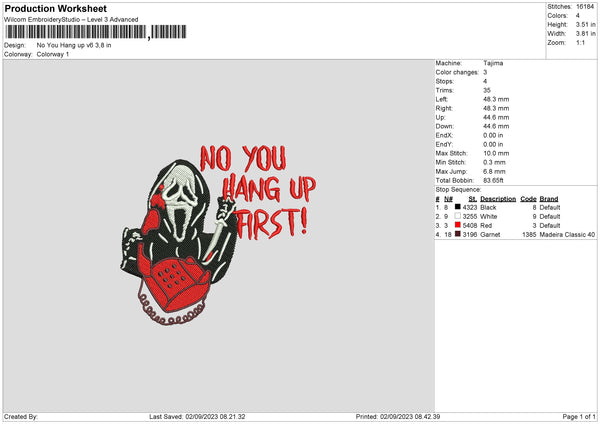Viewport: 600px width, 424px height.
Task: Click the EndX value 0.00 in
Action: [493, 135]
